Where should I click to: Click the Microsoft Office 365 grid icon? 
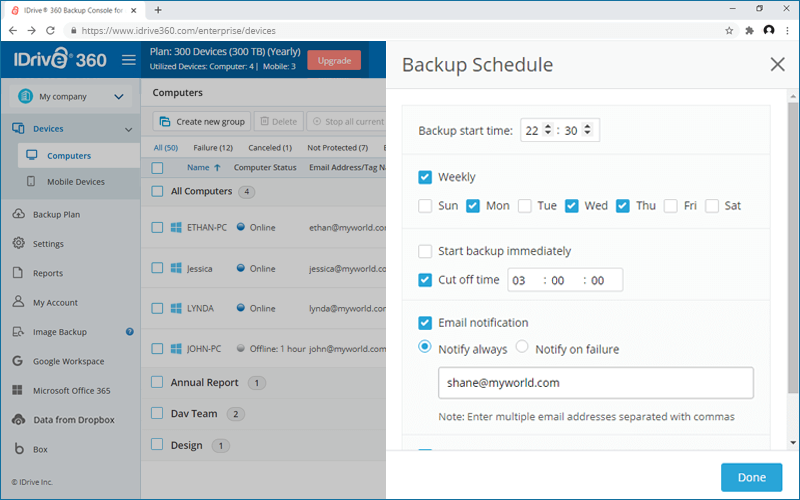(x=17, y=390)
